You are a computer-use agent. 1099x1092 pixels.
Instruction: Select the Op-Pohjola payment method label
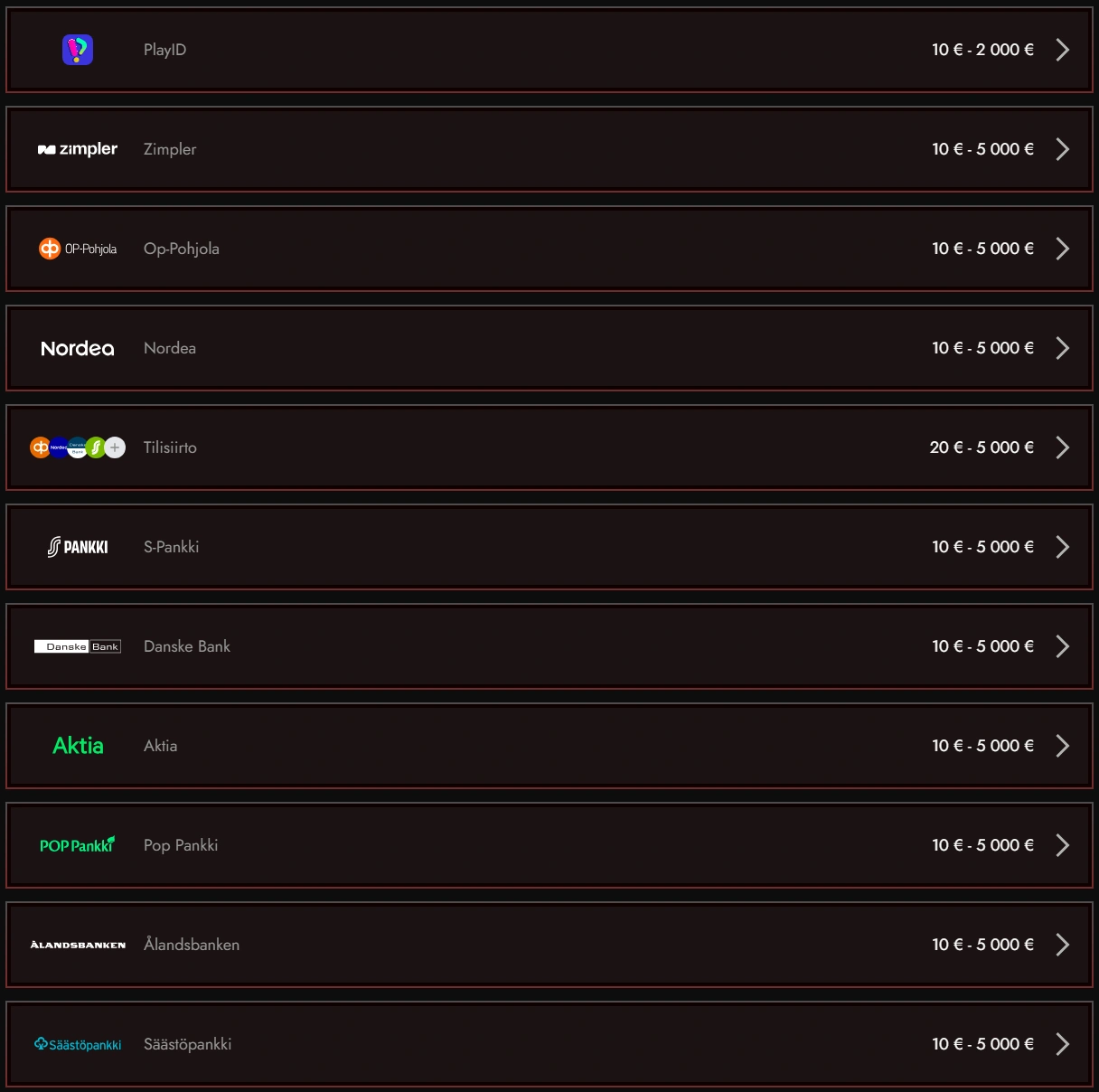pyautogui.click(x=182, y=249)
